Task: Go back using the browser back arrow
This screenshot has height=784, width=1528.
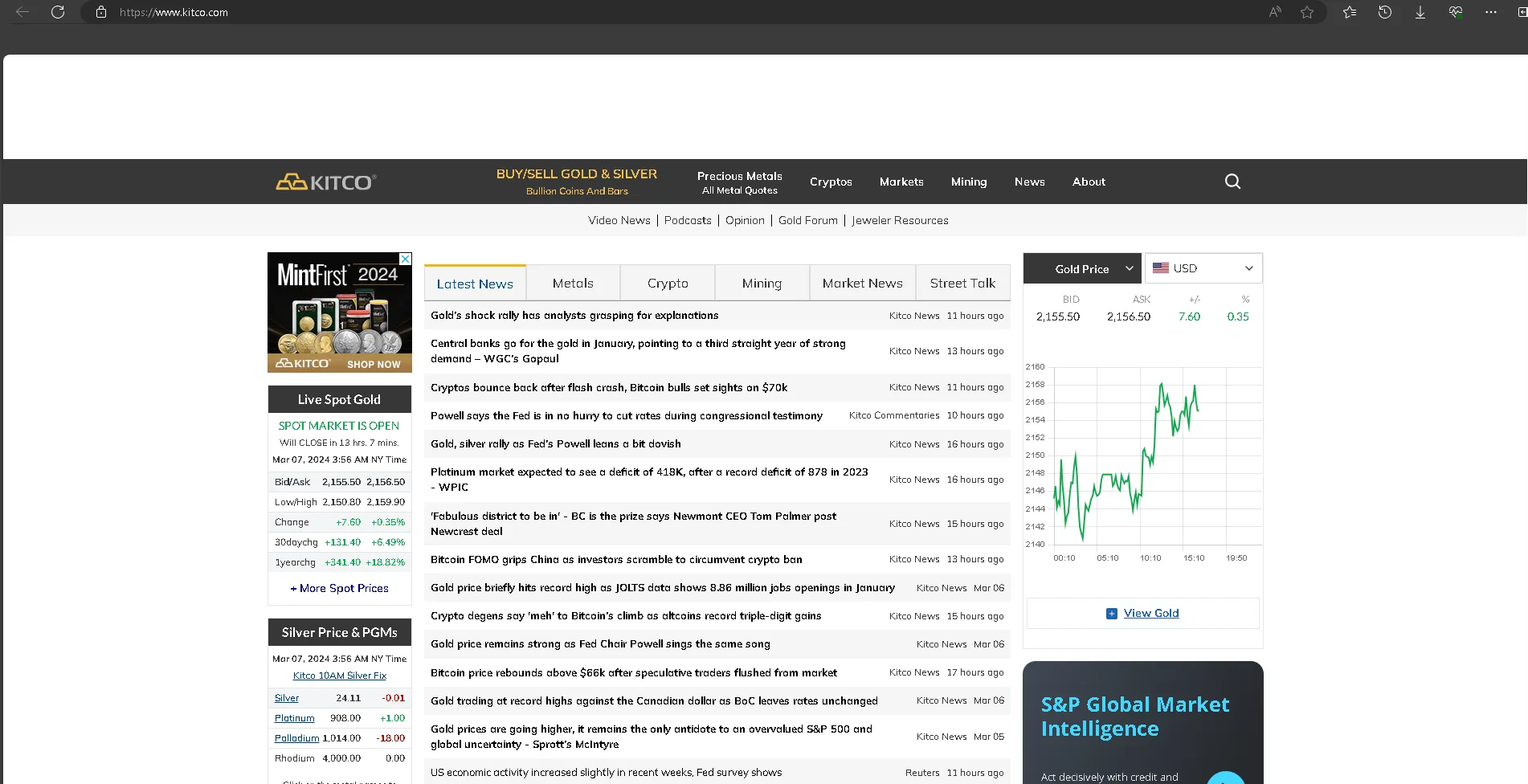Action: tap(22, 12)
